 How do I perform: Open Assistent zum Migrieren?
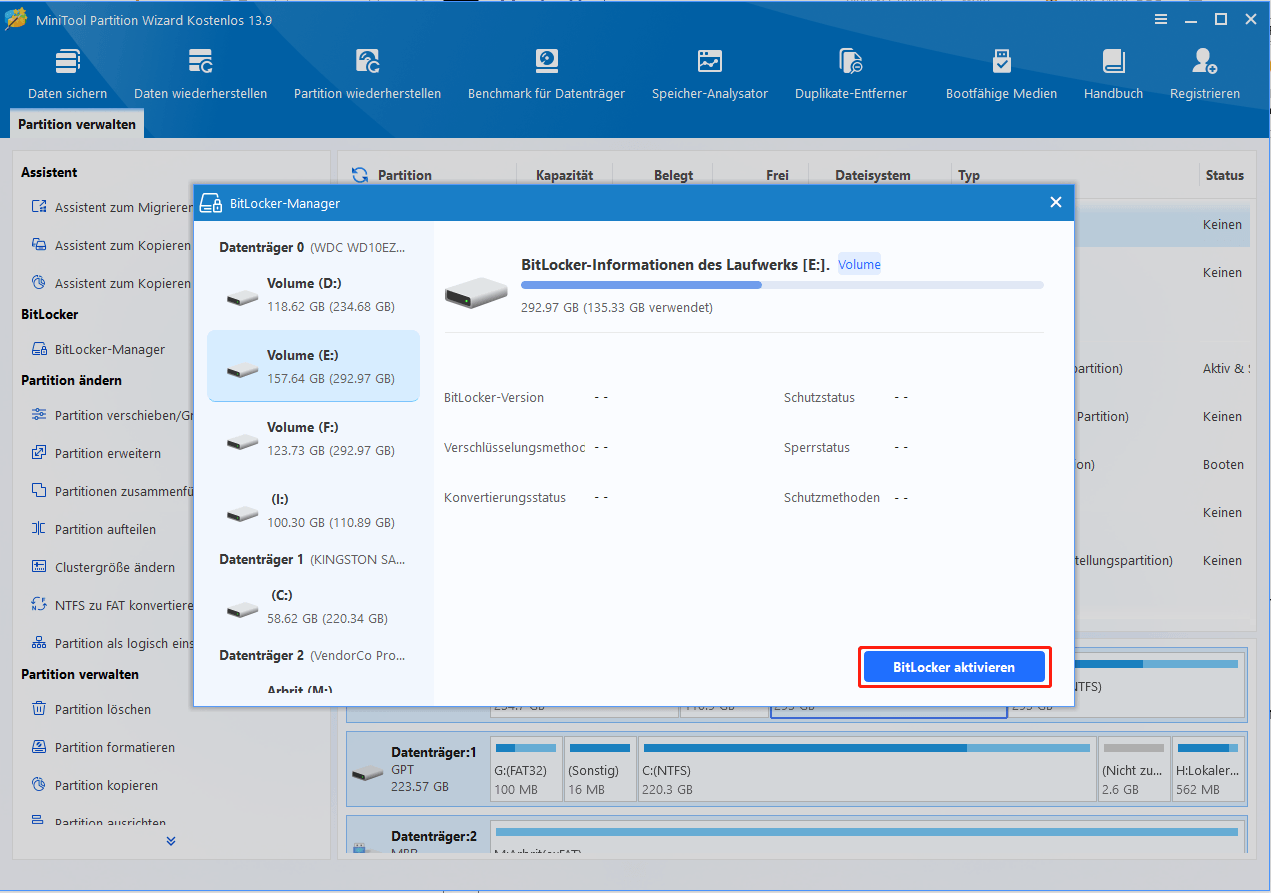click(x=112, y=207)
